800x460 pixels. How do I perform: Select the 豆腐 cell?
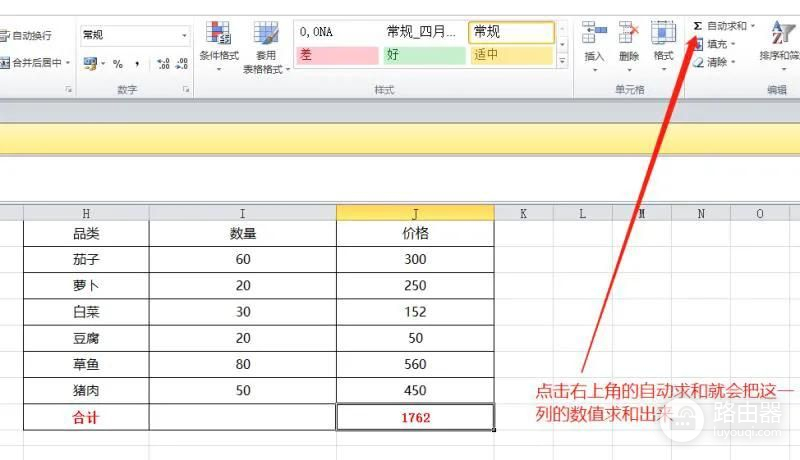[86, 338]
